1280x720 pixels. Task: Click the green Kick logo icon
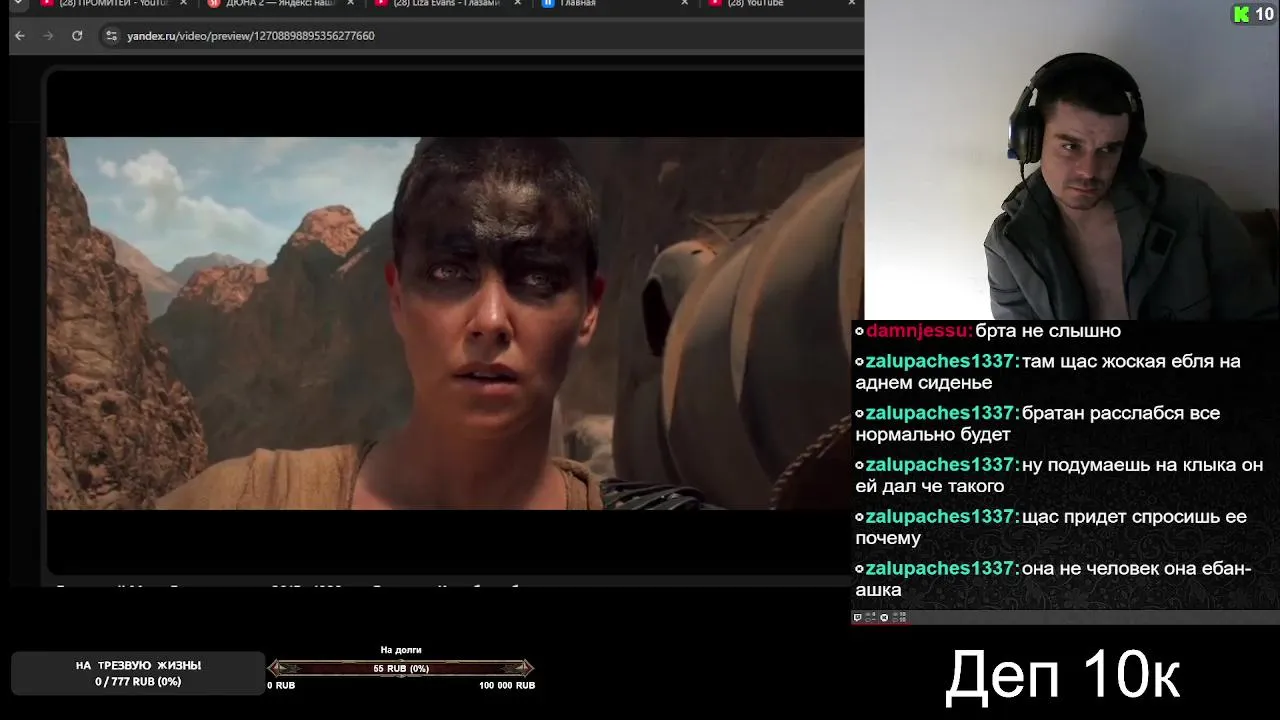click(x=1242, y=13)
